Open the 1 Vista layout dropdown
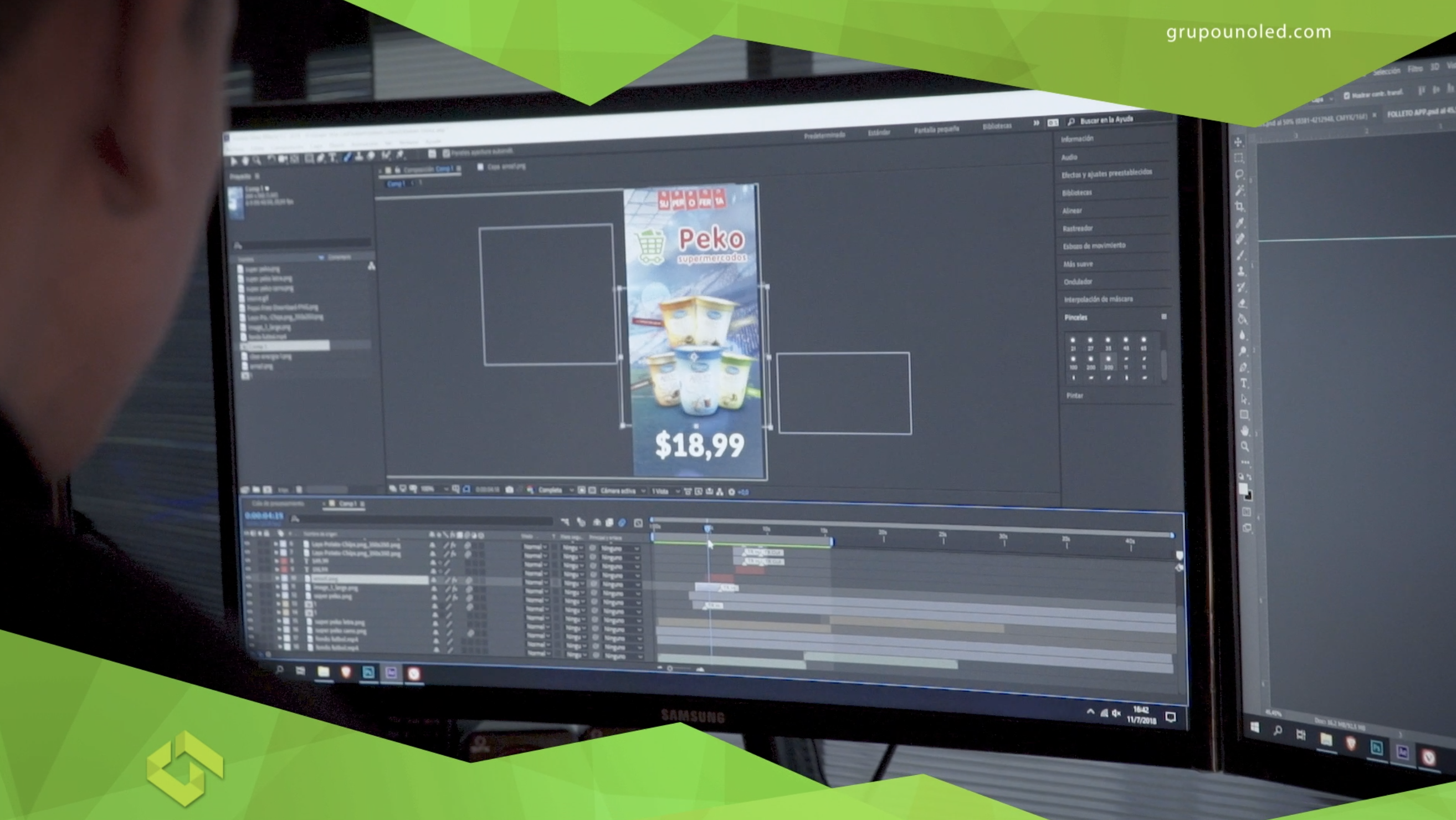1456x820 pixels. (665, 491)
